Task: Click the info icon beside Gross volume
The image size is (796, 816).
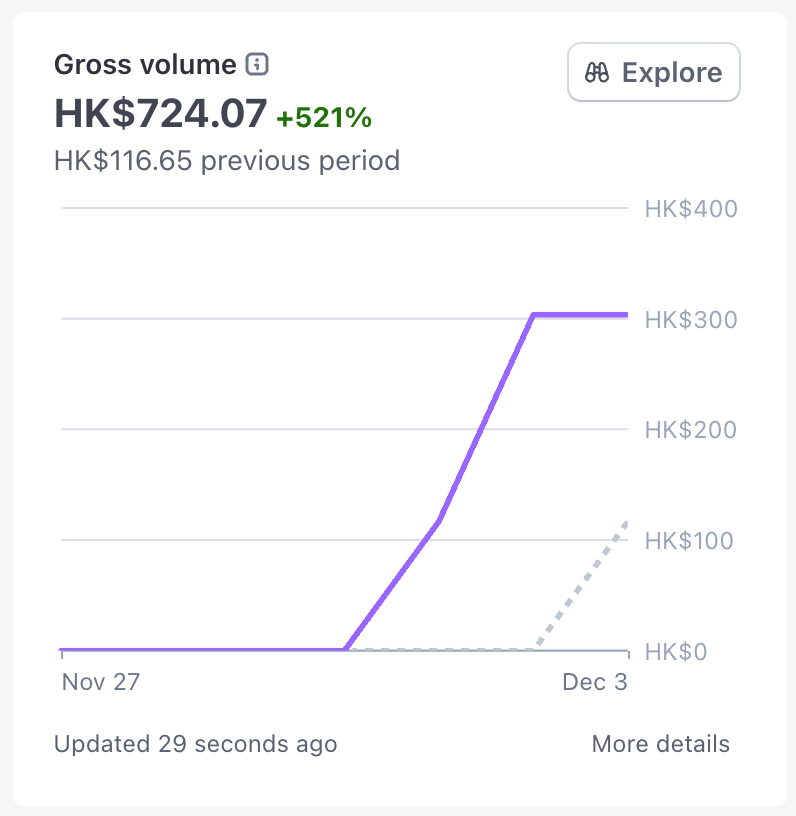Action: [x=258, y=66]
